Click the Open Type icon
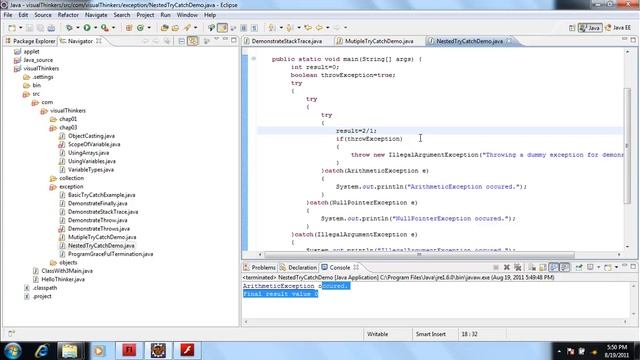This screenshot has width=640, height=360. tap(164, 28)
